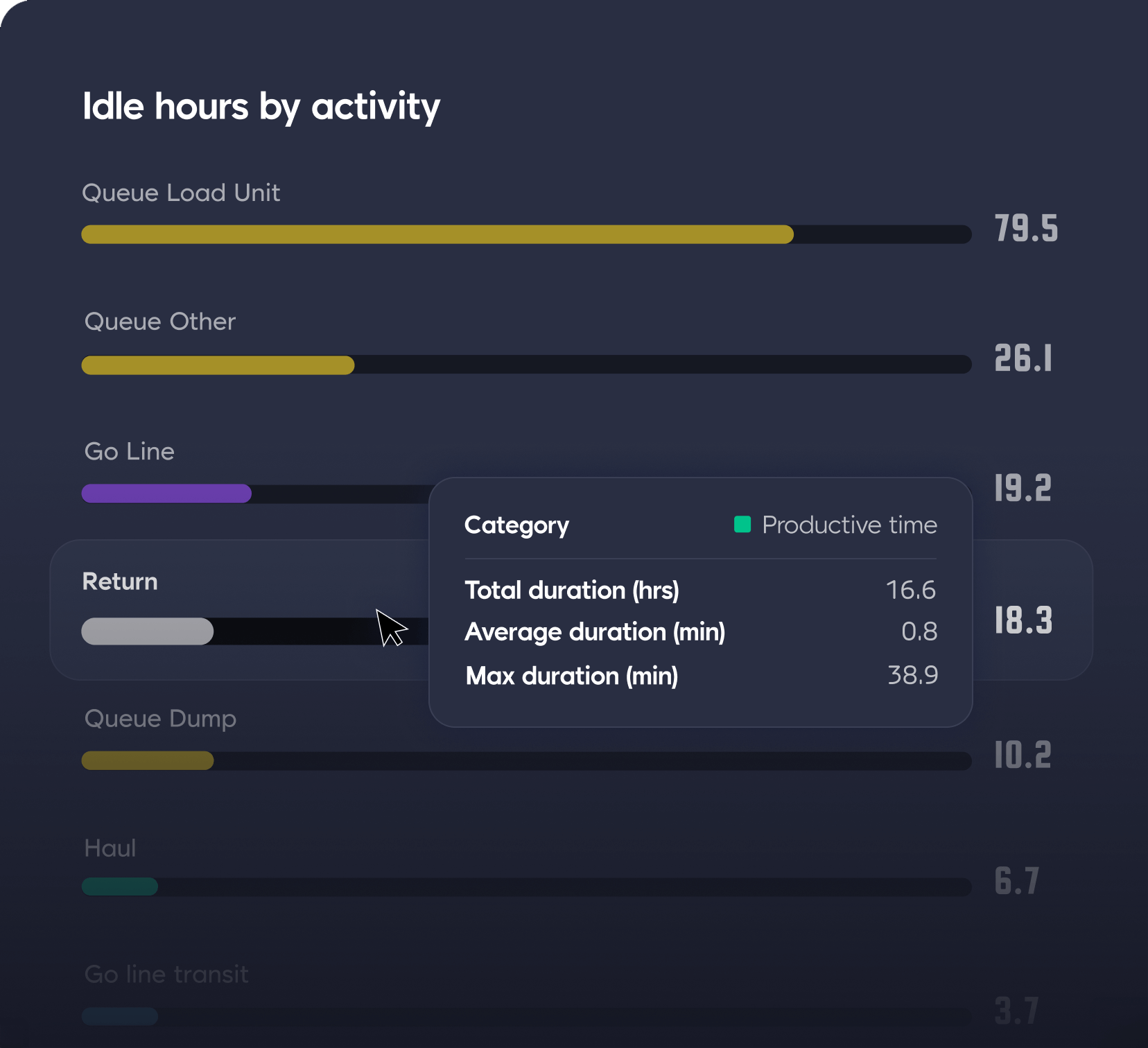Image resolution: width=1148 pixels, height=1048 pixels.
Task: Click the Haul activity label
Action: pyautogui.click(x=110, y=848)
